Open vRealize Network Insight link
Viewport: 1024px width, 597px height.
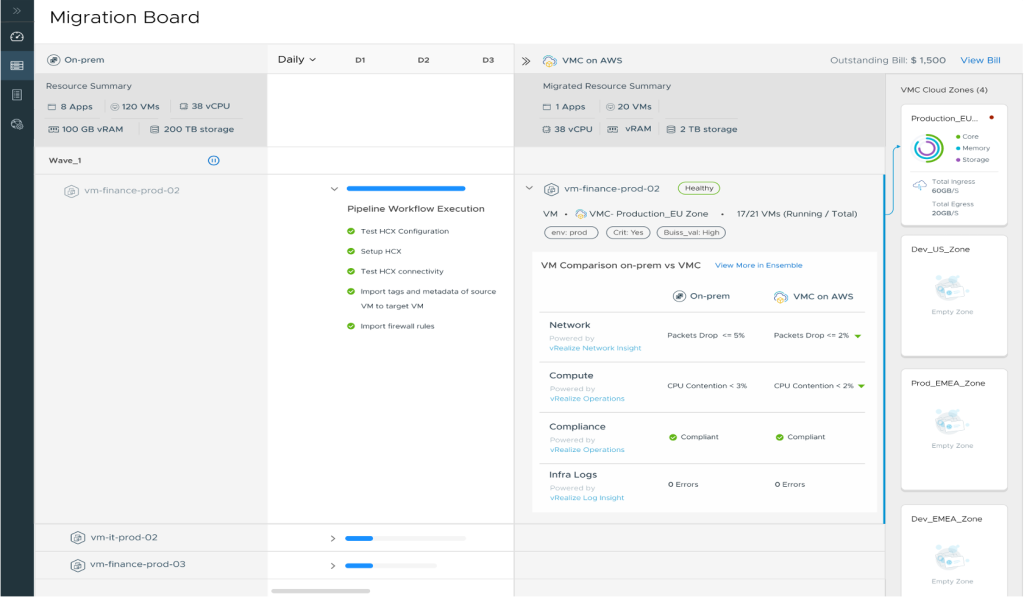[x=595, y=348]
